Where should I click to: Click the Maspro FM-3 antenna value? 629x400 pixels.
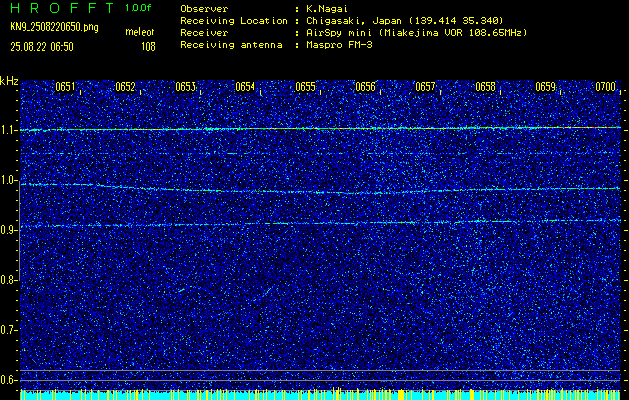point(339,45)
